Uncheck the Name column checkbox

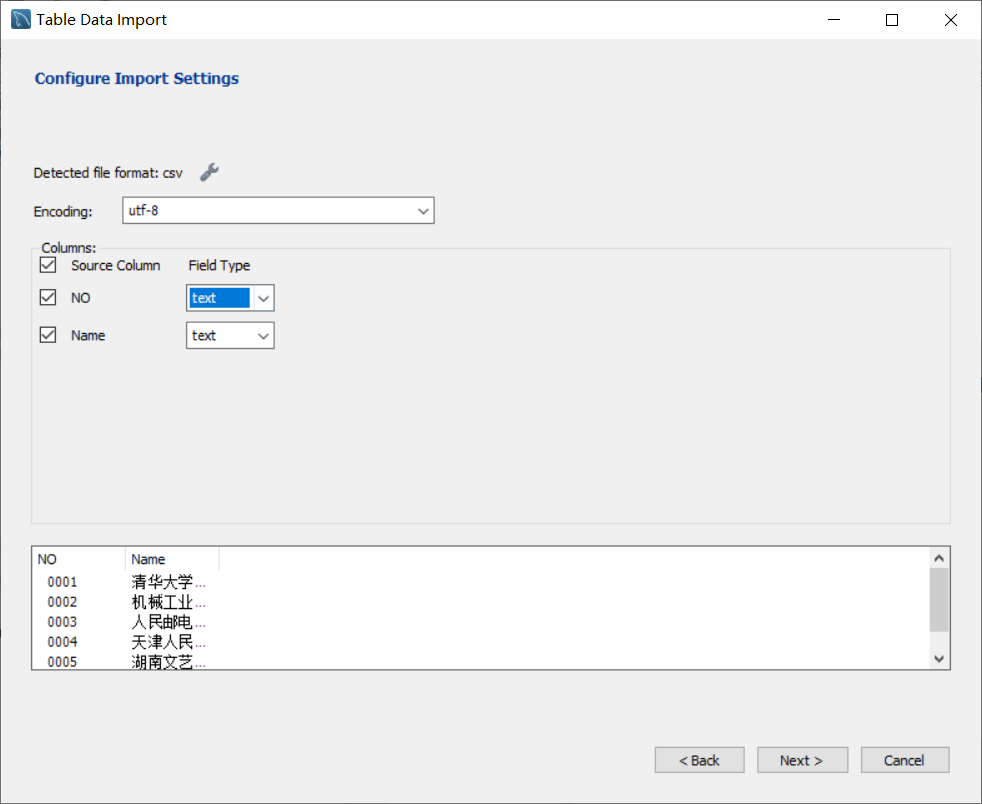47,334
